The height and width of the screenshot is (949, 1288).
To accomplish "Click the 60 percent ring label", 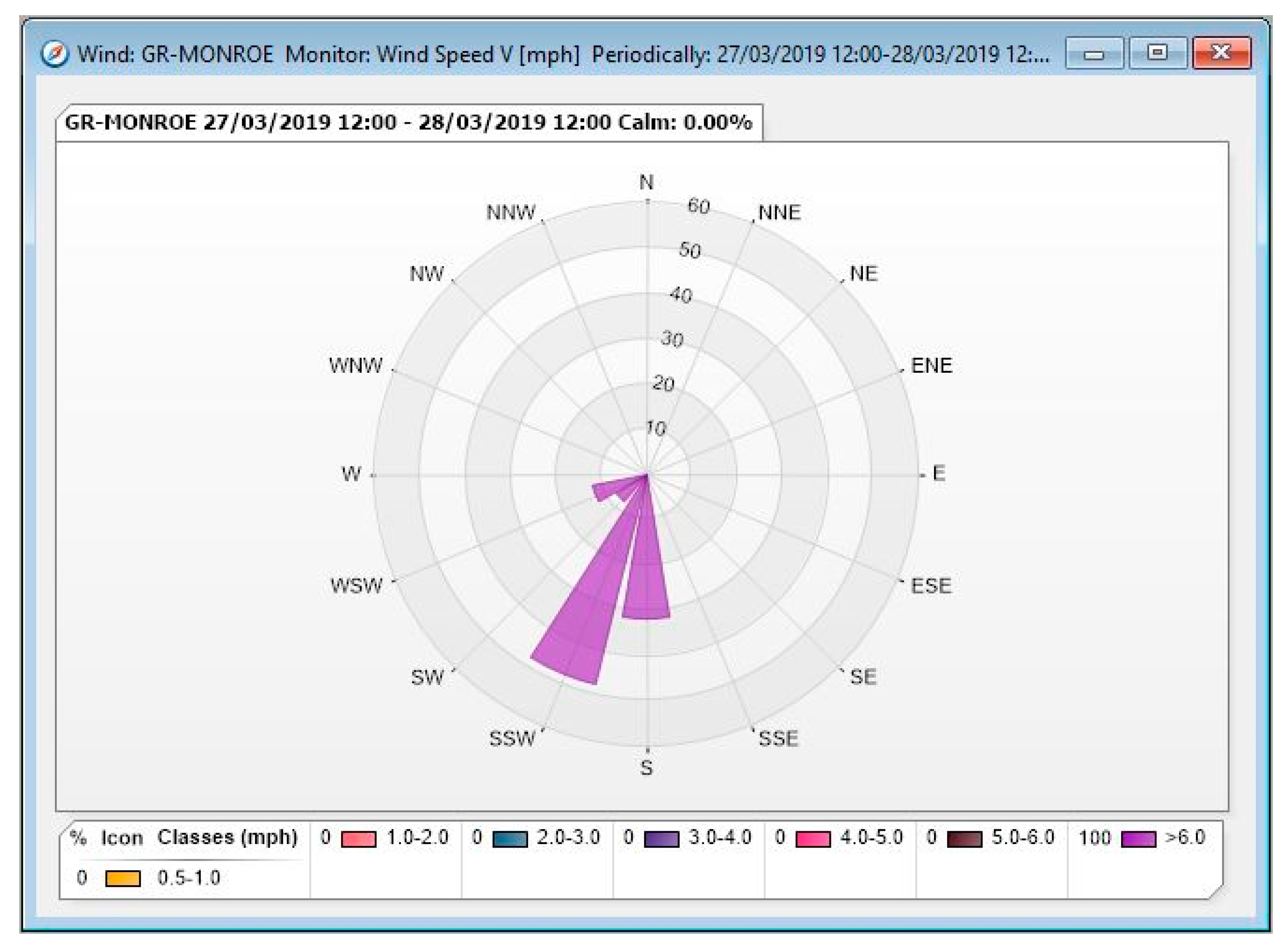I will 699,206.
